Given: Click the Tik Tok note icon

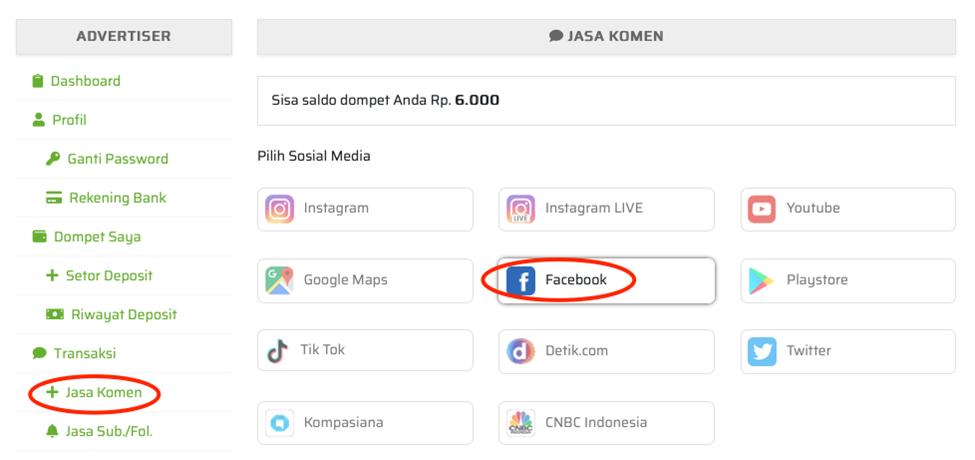Looking at the screenshot, I should 278,351.
